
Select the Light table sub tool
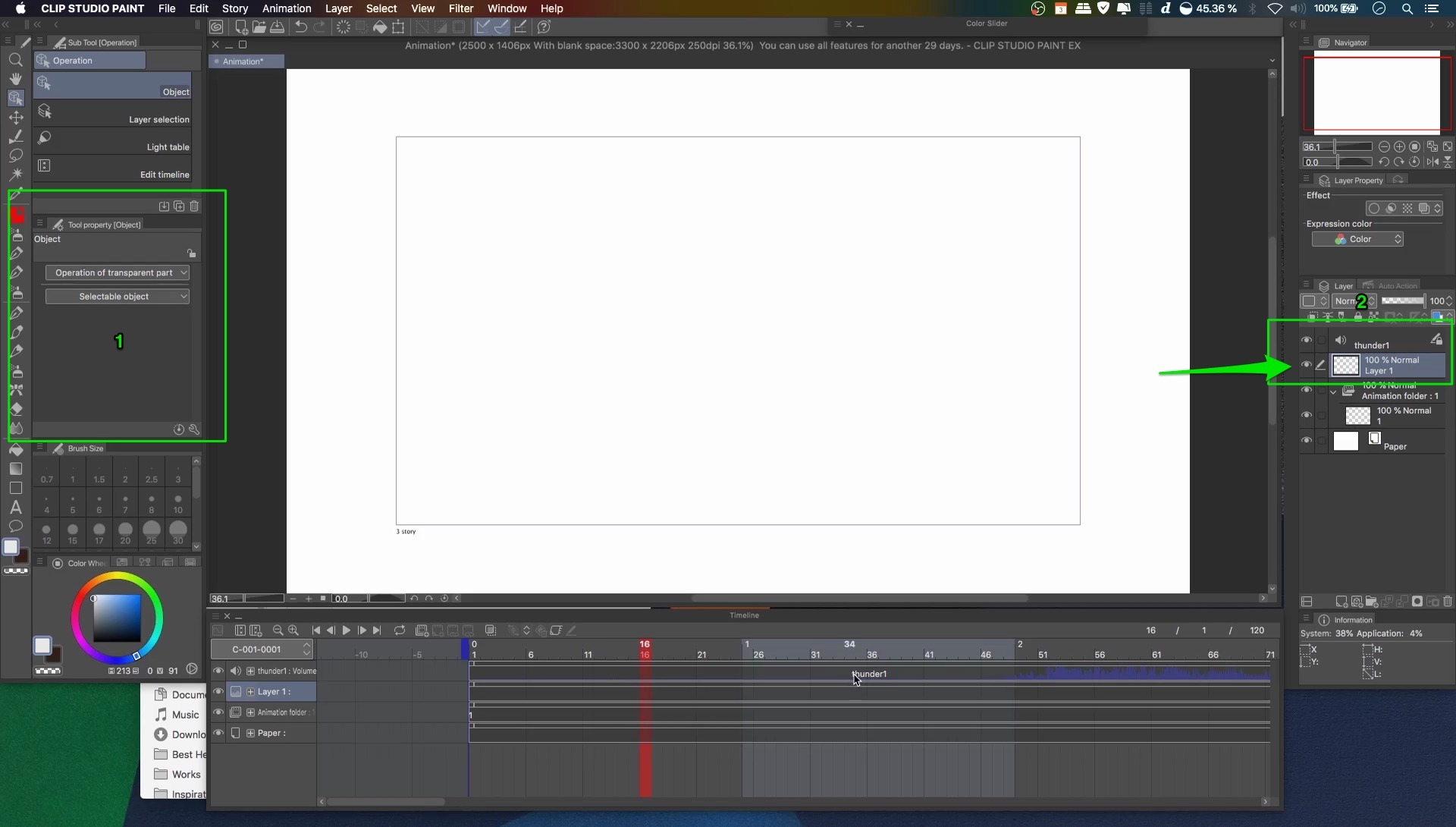pyautogui.click(x=114, y=140)
